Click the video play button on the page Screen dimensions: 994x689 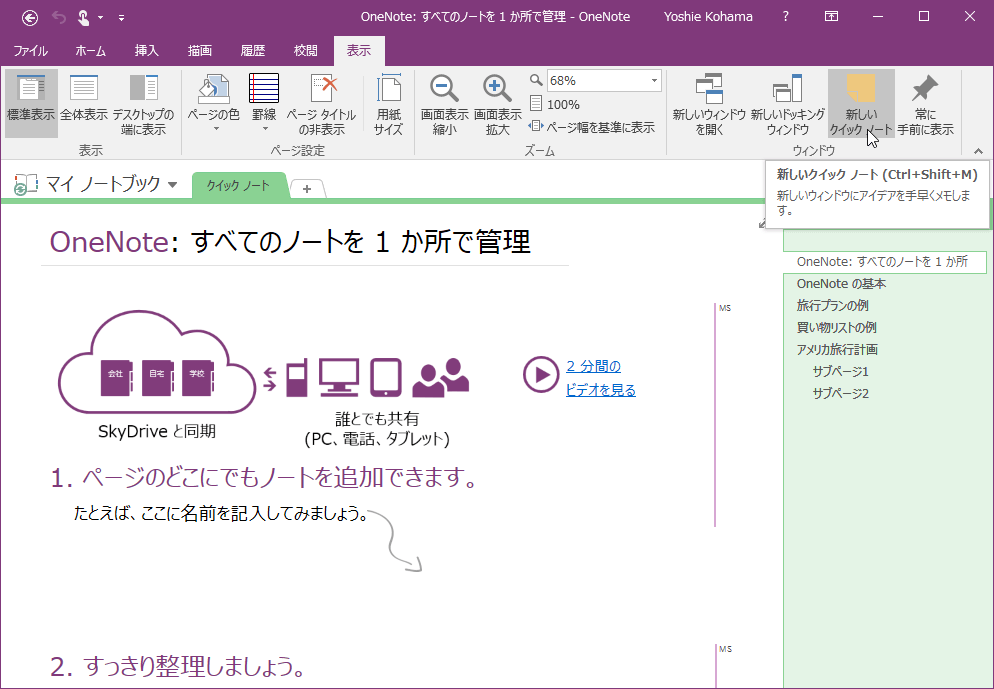pyautogui.click(x=541, y=375)
